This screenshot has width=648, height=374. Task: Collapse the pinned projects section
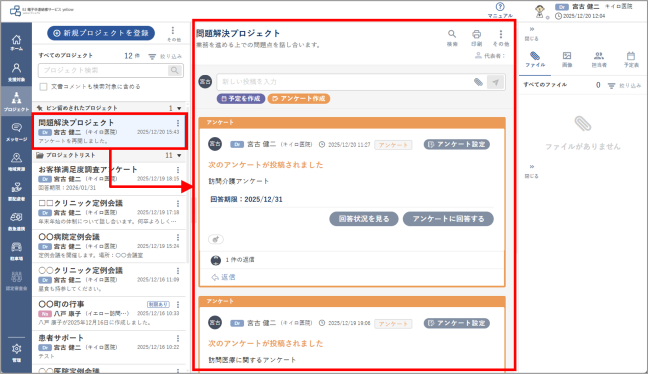tap(179, 108)
